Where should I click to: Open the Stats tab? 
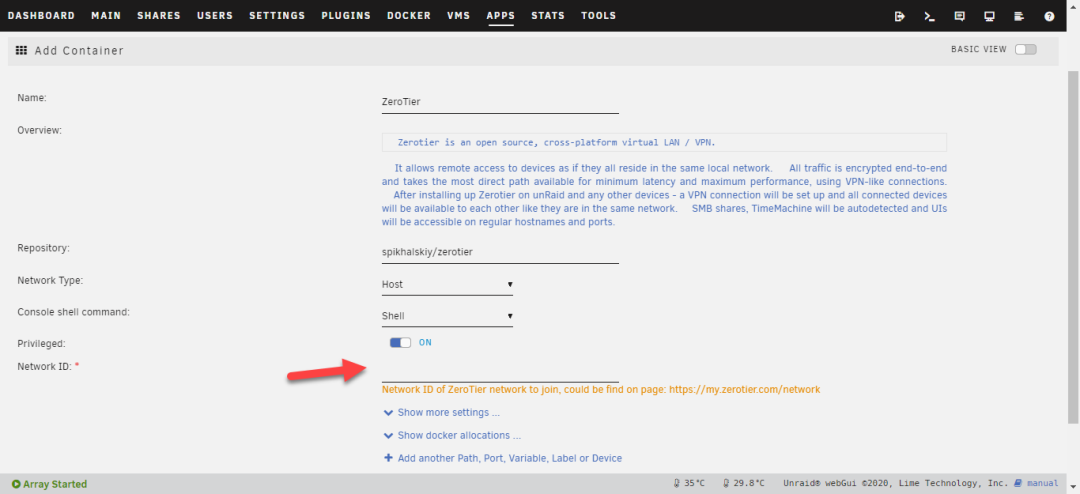coord(548,16)
